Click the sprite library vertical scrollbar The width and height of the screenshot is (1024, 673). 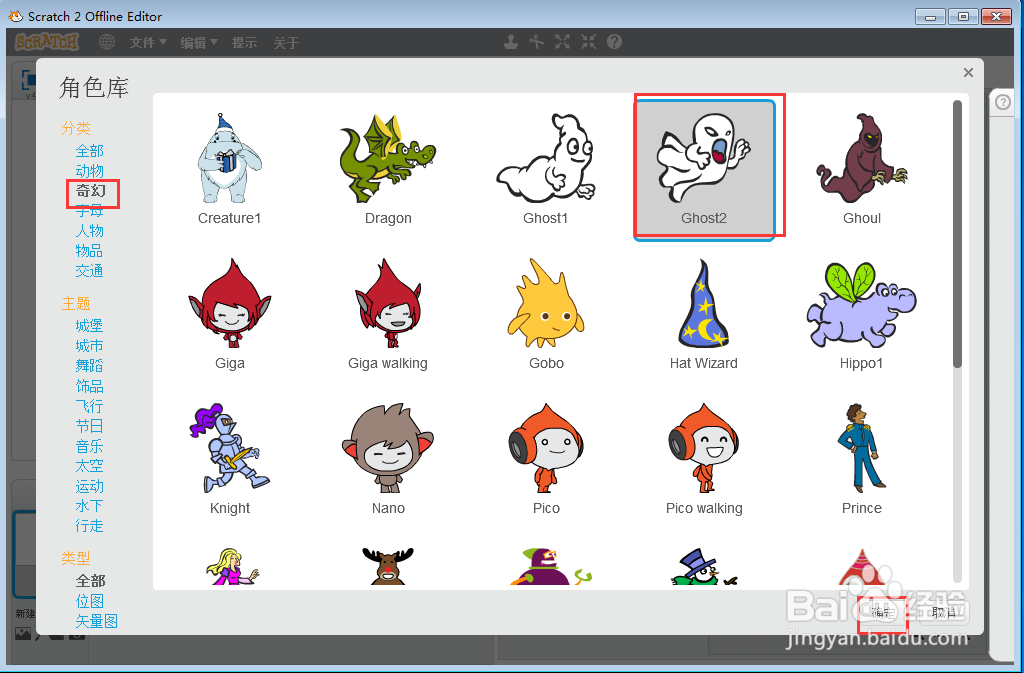point(957,234)
